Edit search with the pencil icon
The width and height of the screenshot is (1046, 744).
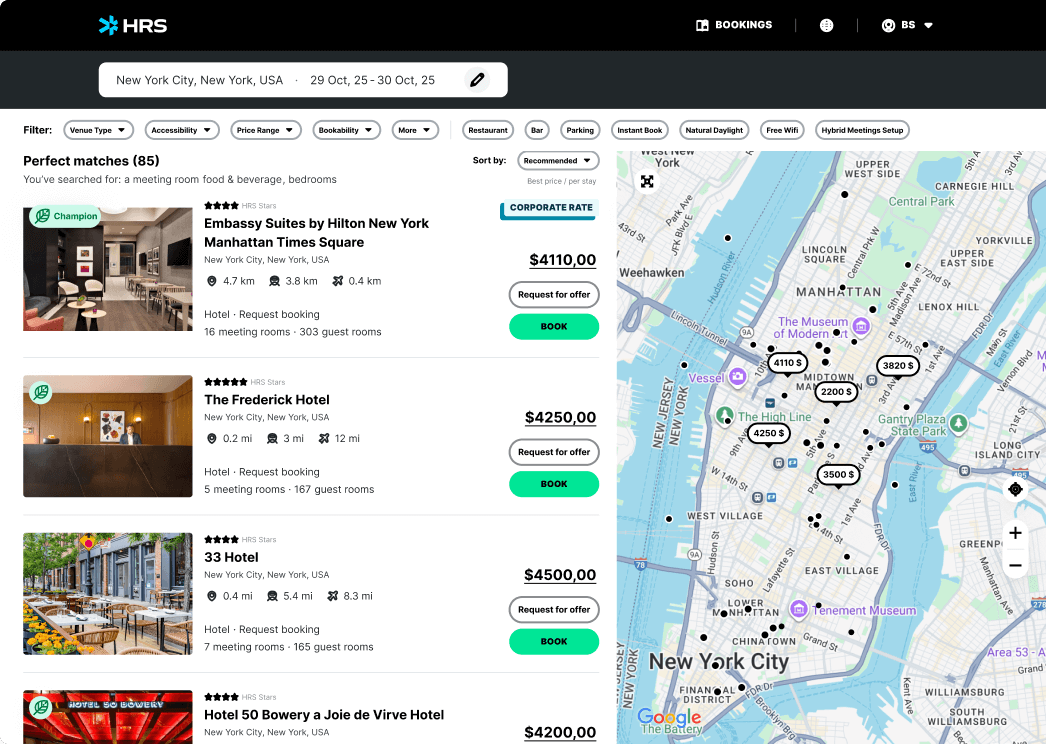click(x=477, y=80)
